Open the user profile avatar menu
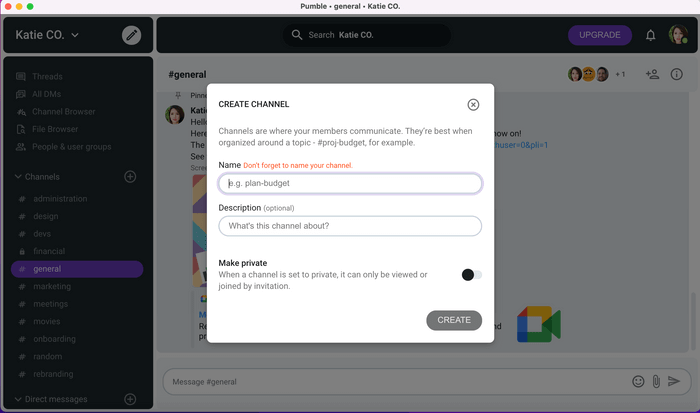The width and height of the screenshot is (700, 413). pyautogui.click(x=678, y=34)
